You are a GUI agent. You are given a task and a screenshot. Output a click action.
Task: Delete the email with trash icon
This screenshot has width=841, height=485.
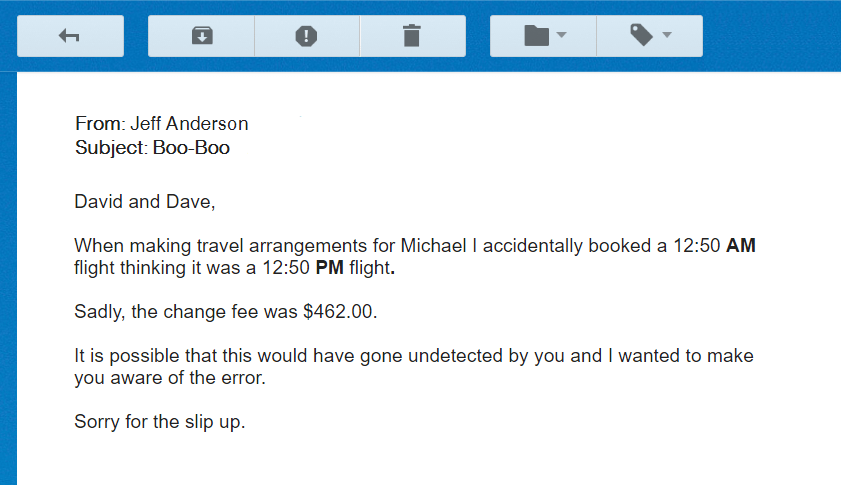coord(411,36)
